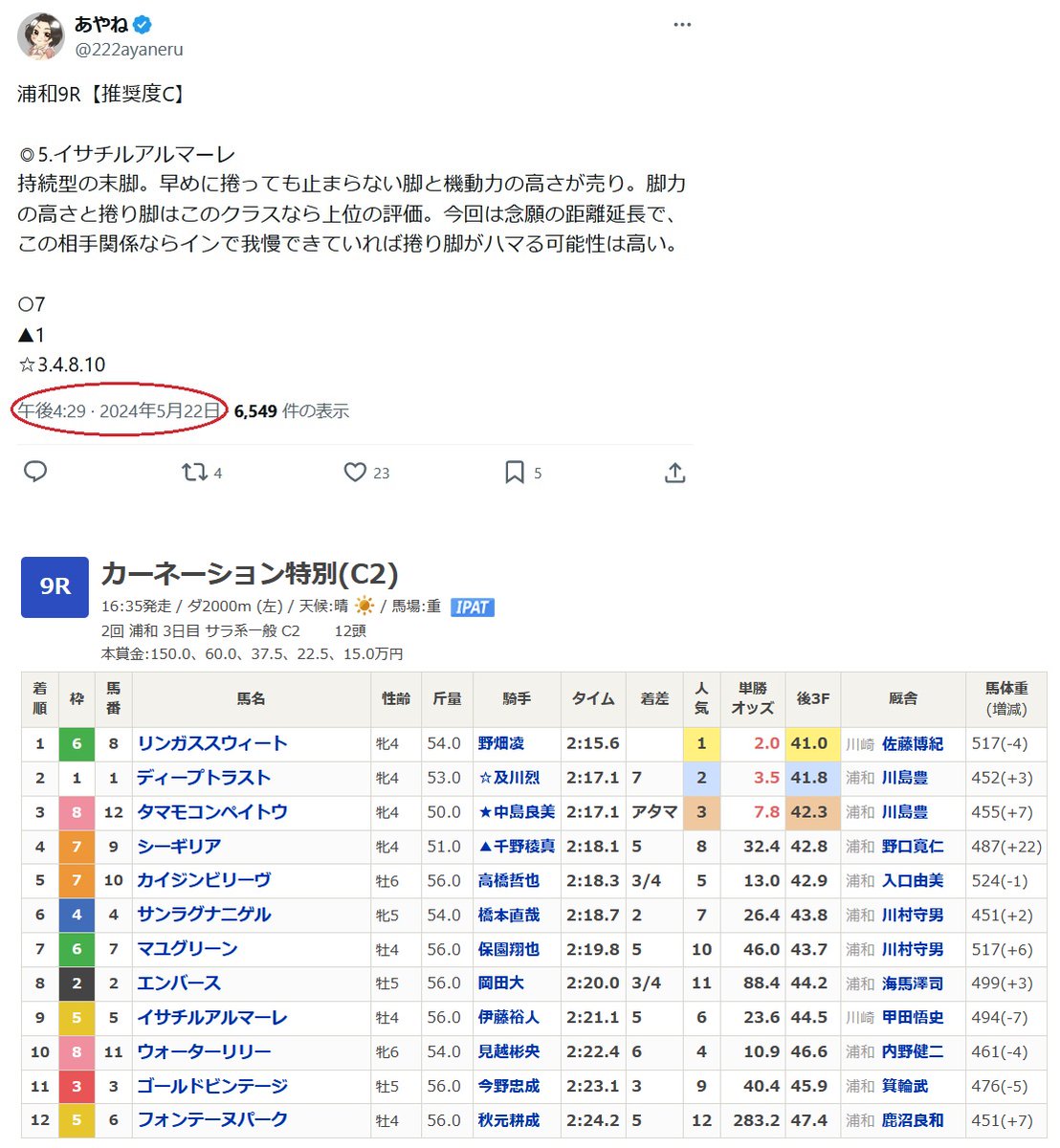
Task: Like the post with the heart icon
Action: coord(355,472)
